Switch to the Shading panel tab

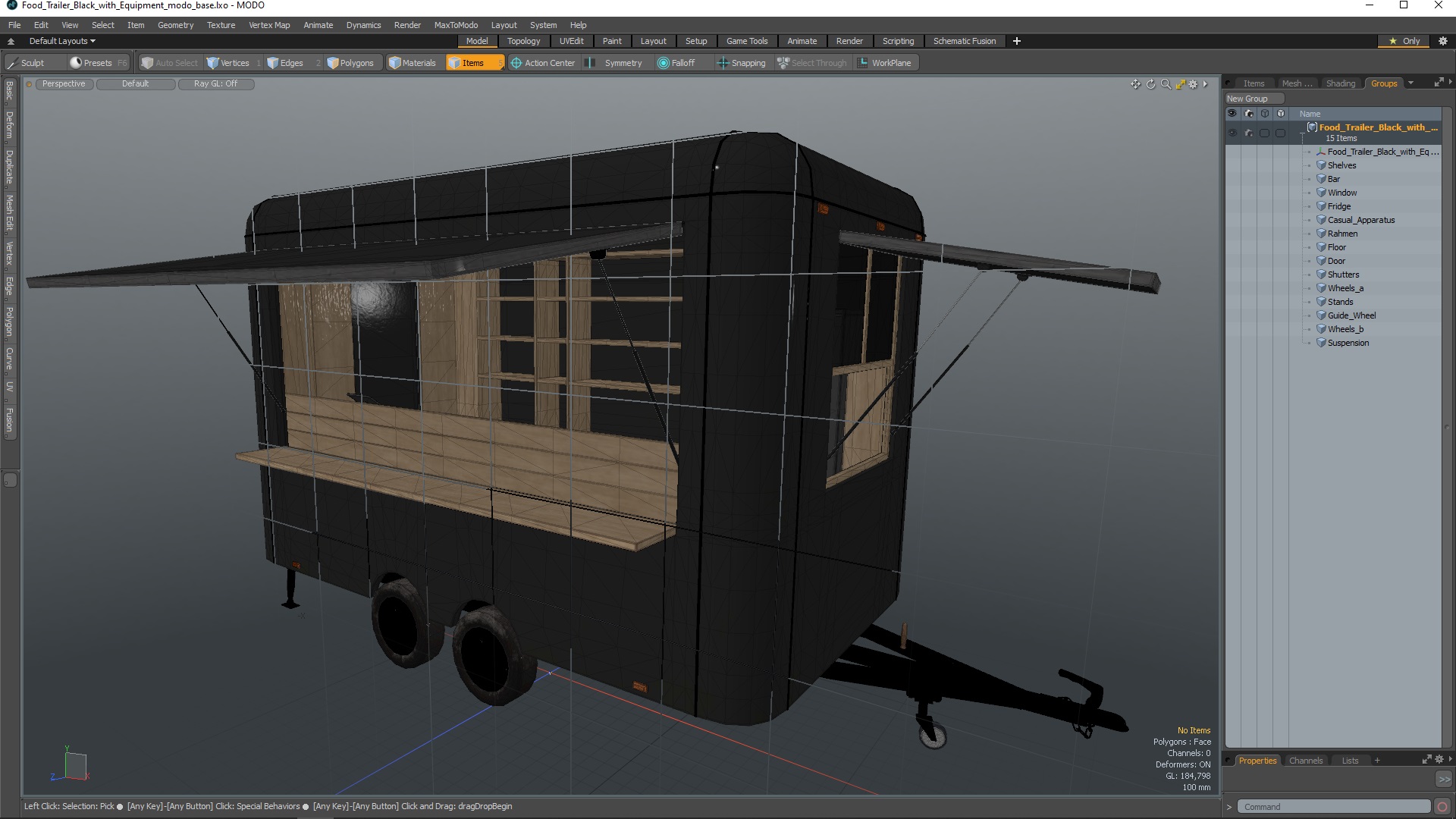[1340, 83]
